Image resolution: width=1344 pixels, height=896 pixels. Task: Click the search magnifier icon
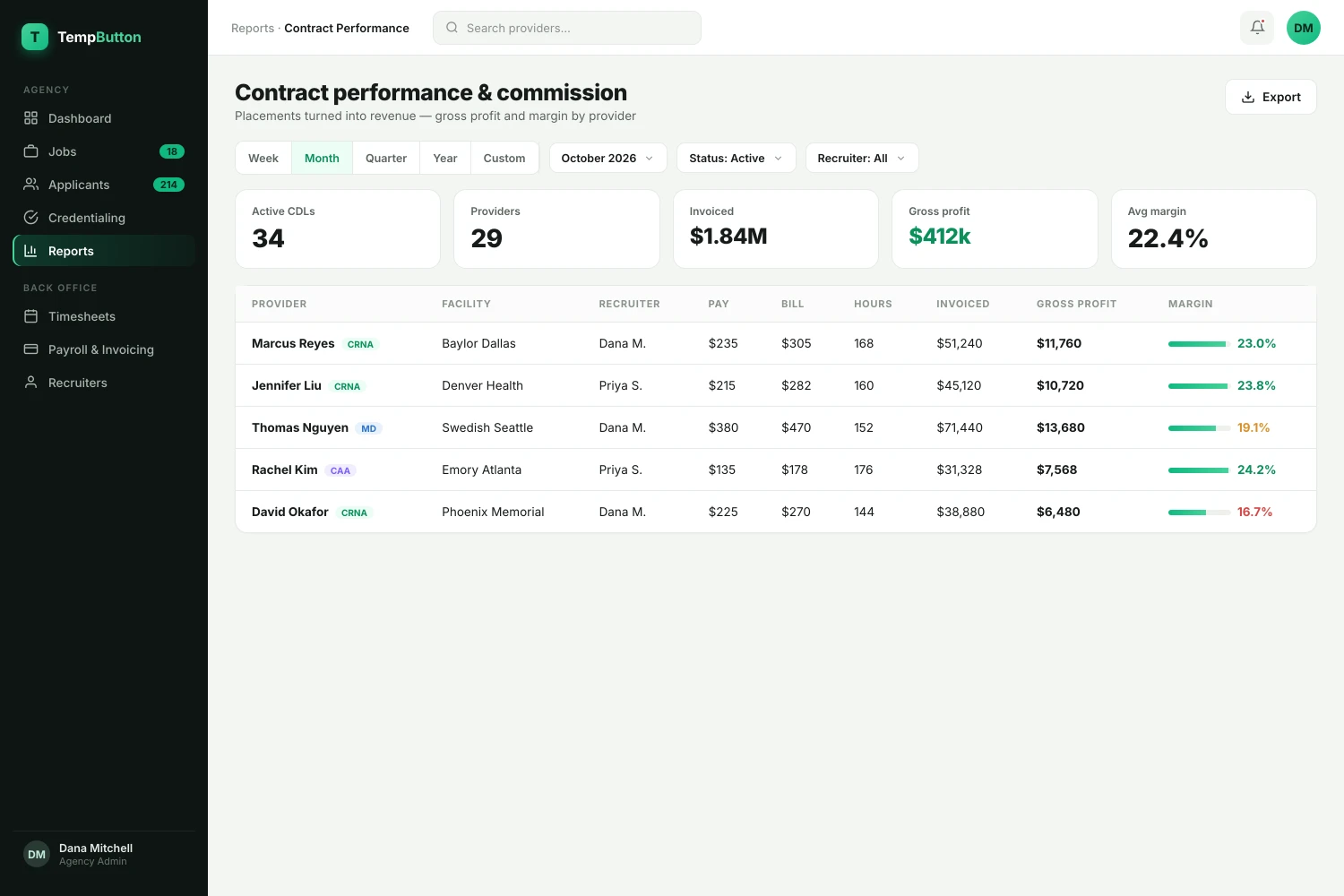click(452, 28)
